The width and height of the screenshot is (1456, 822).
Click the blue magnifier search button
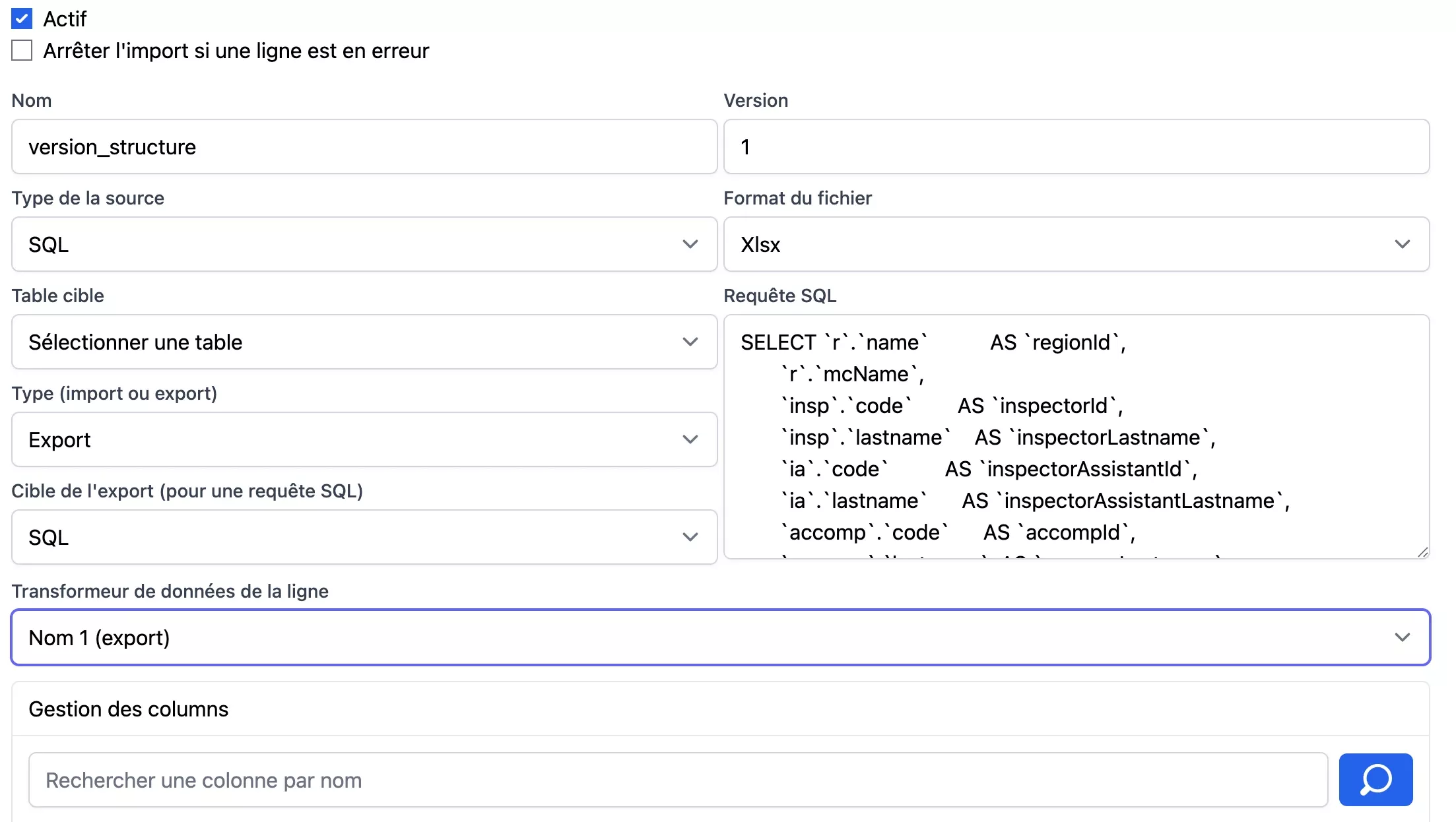coord(1375,780)
